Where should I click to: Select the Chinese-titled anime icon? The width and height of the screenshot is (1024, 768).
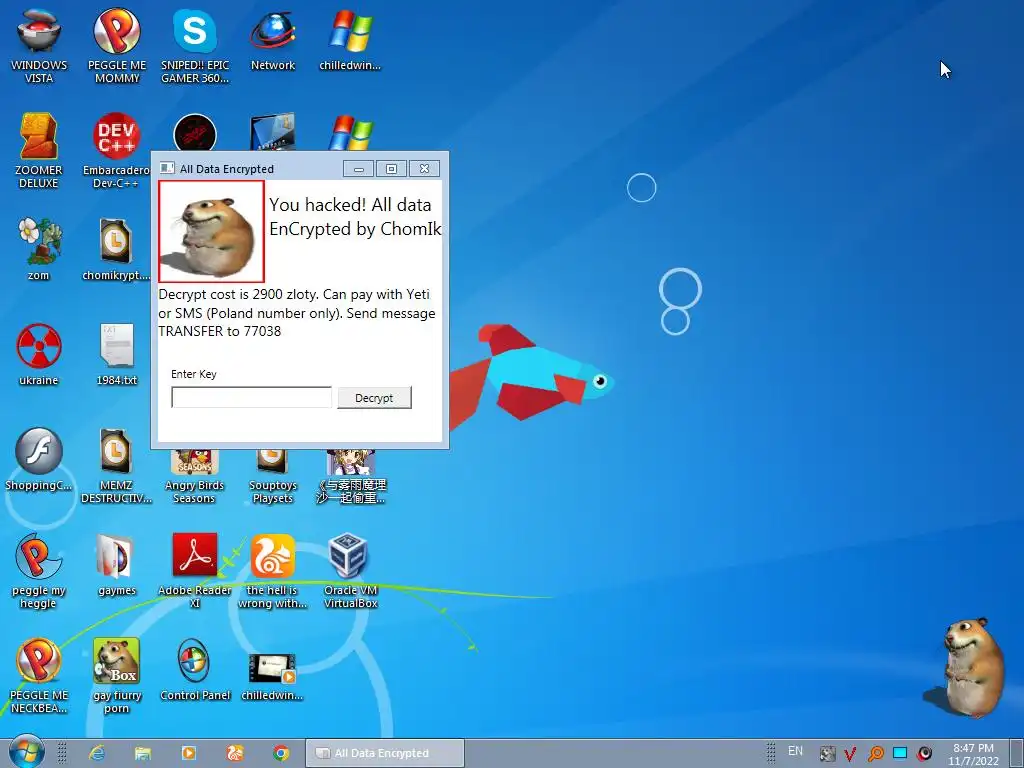click(351, 477)
